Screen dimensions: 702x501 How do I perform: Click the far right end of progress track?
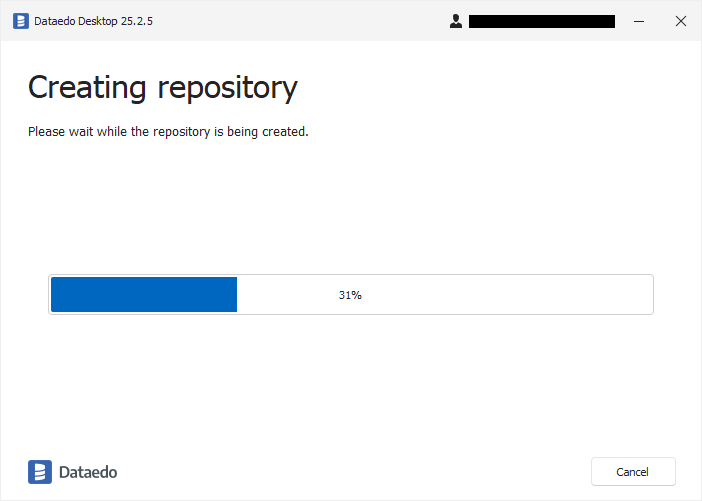click(x=645, y=295)
